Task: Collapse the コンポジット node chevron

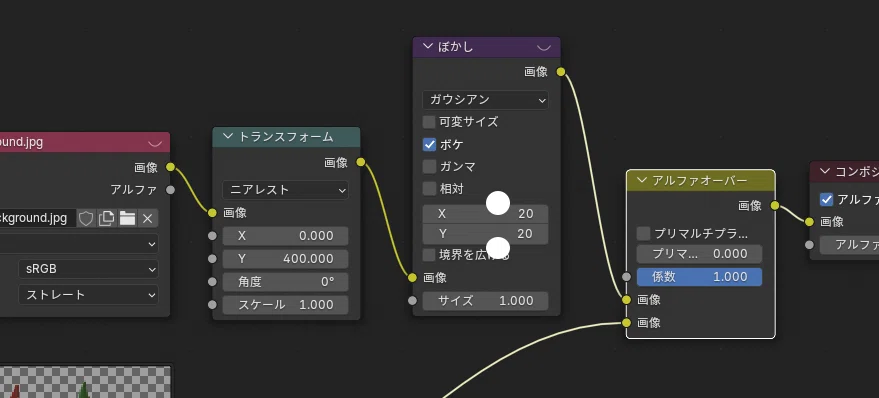Action: (x=825, y=172)
